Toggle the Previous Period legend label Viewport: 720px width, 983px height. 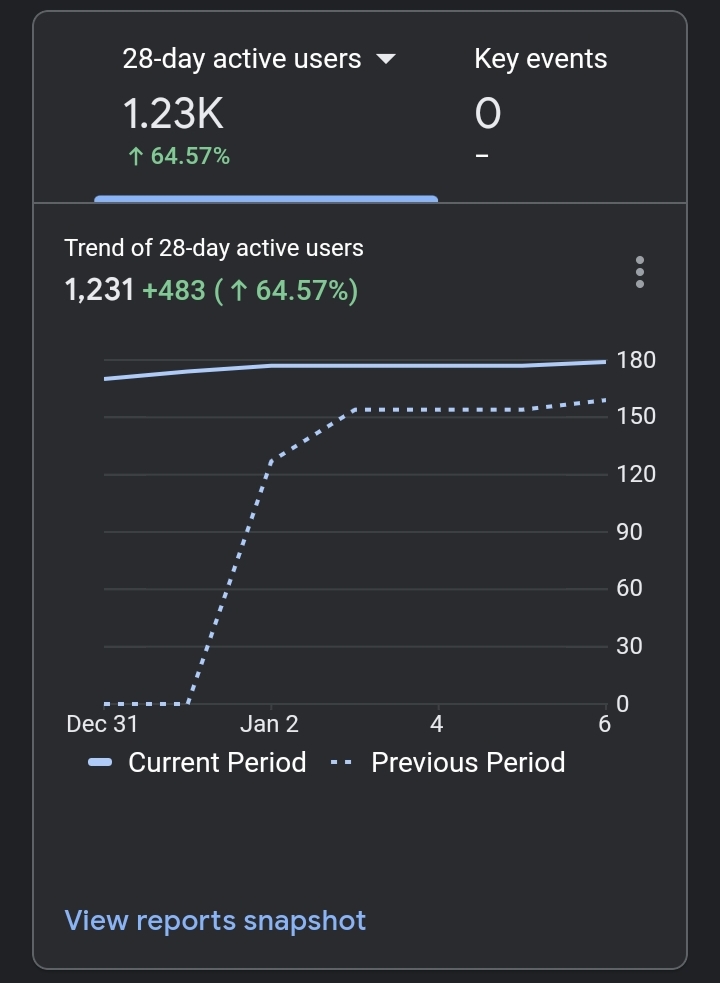[468, 763]
